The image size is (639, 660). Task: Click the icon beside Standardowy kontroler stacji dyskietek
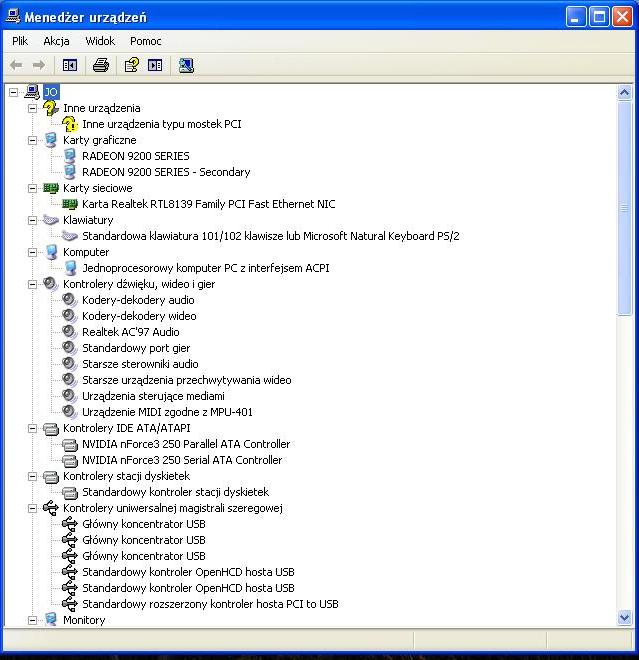tap(70, 492)
